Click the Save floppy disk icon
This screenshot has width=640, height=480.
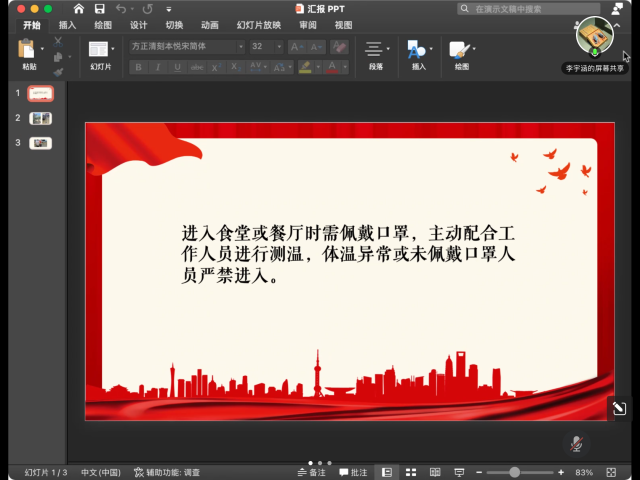point(99,9)
